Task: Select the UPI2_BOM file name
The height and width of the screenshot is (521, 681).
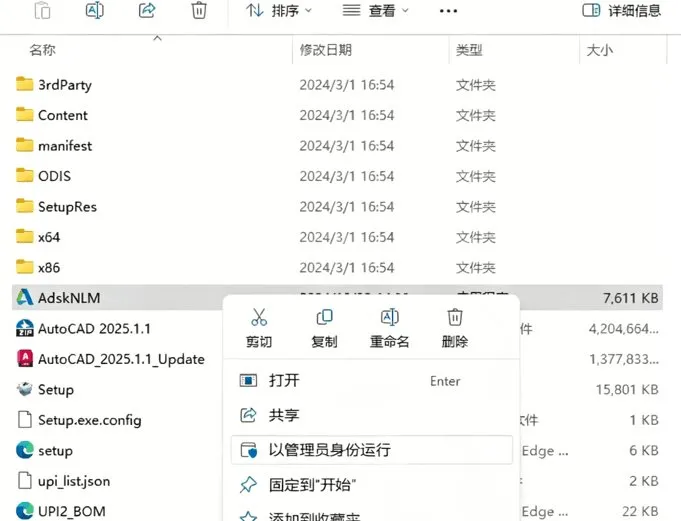Action: [72, 511]
